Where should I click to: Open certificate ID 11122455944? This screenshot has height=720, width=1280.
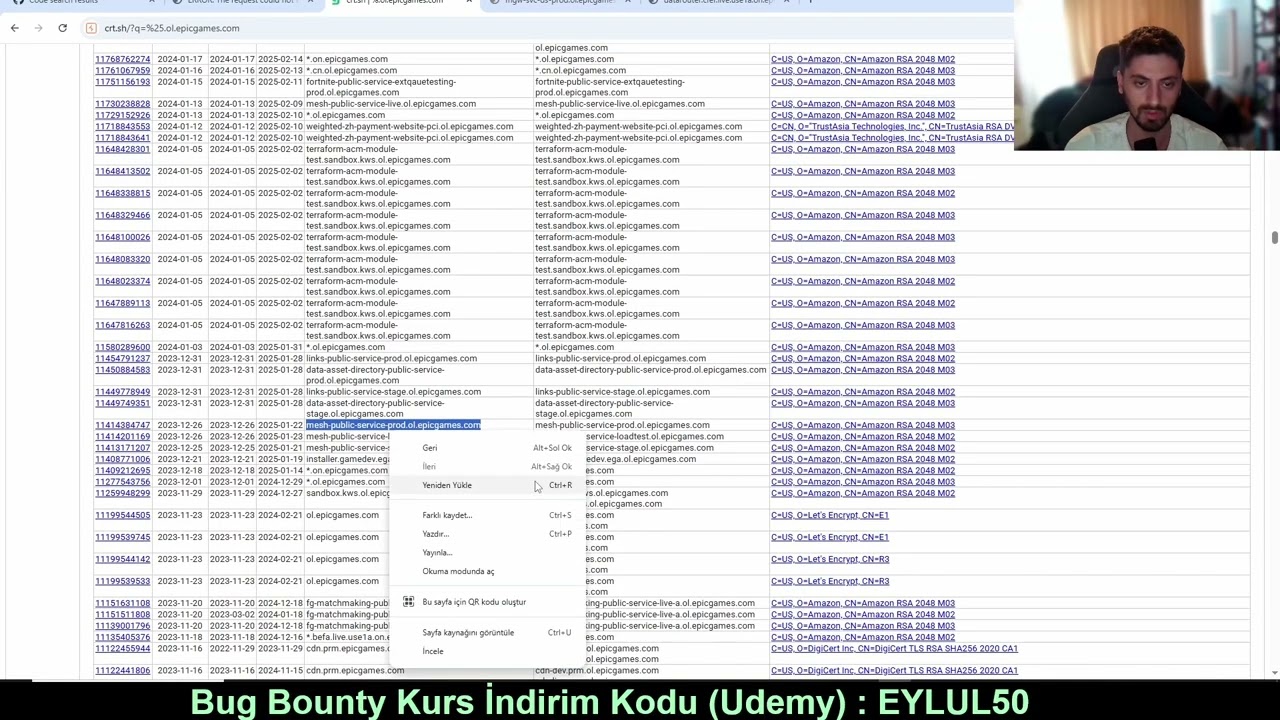(123, 648)
